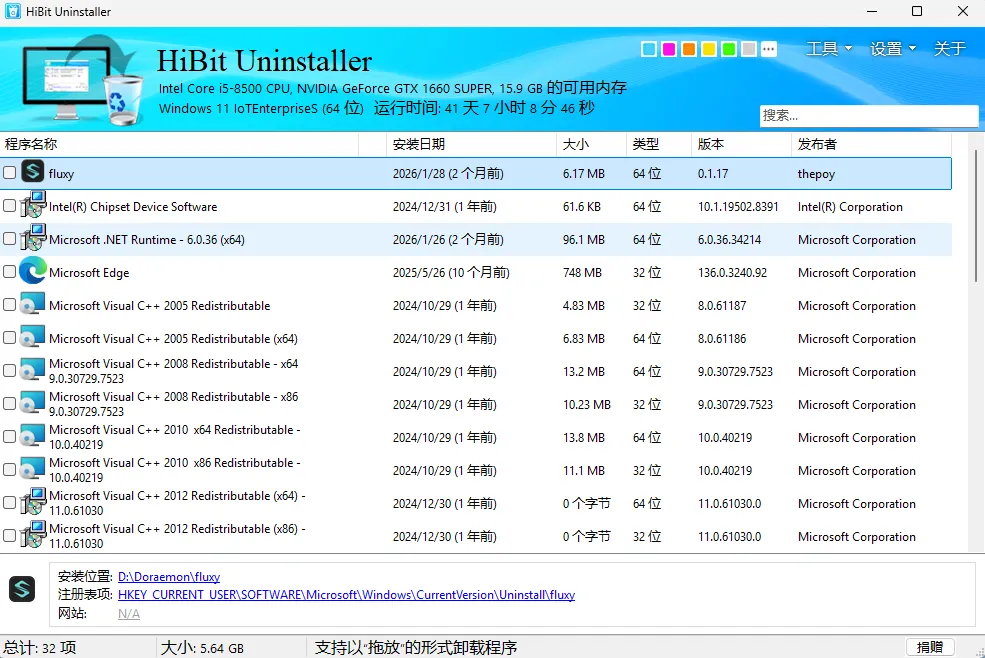Choose the green theme swatch

click(x=729, y=49)
